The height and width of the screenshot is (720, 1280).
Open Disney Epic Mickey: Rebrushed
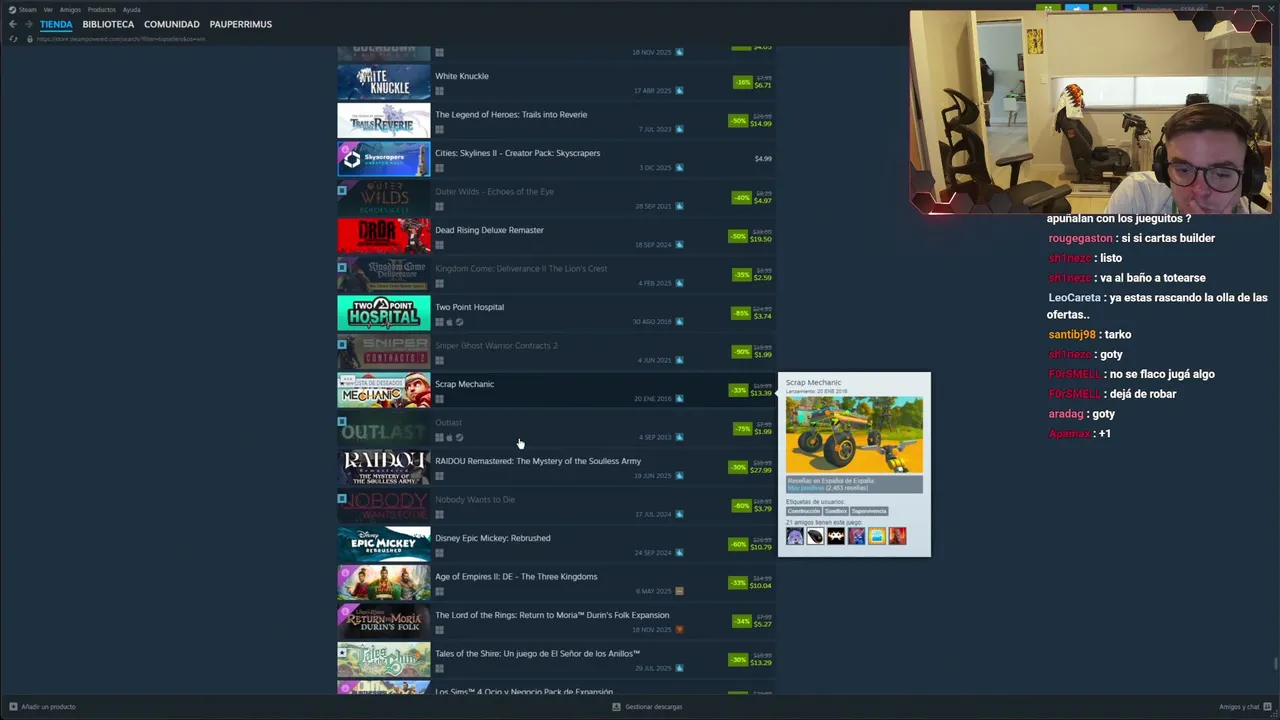click(556, 544)
